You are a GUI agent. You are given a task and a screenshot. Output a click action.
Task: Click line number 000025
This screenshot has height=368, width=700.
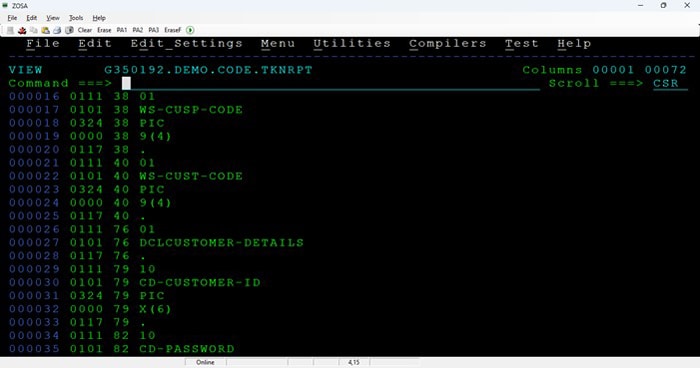pos(34,216)
